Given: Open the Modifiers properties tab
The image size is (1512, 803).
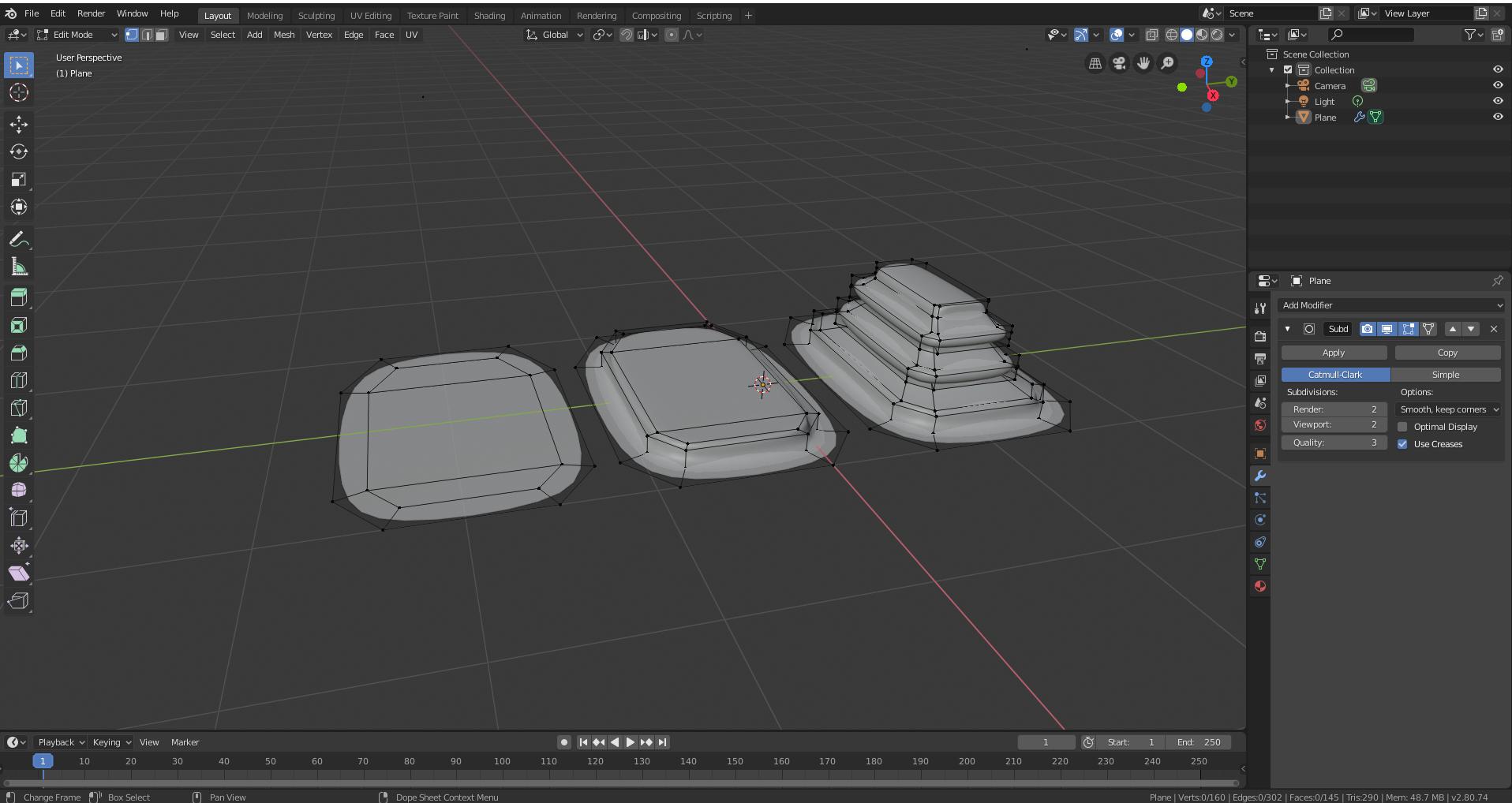Looking at the screenshot, I should (1260, 476).
